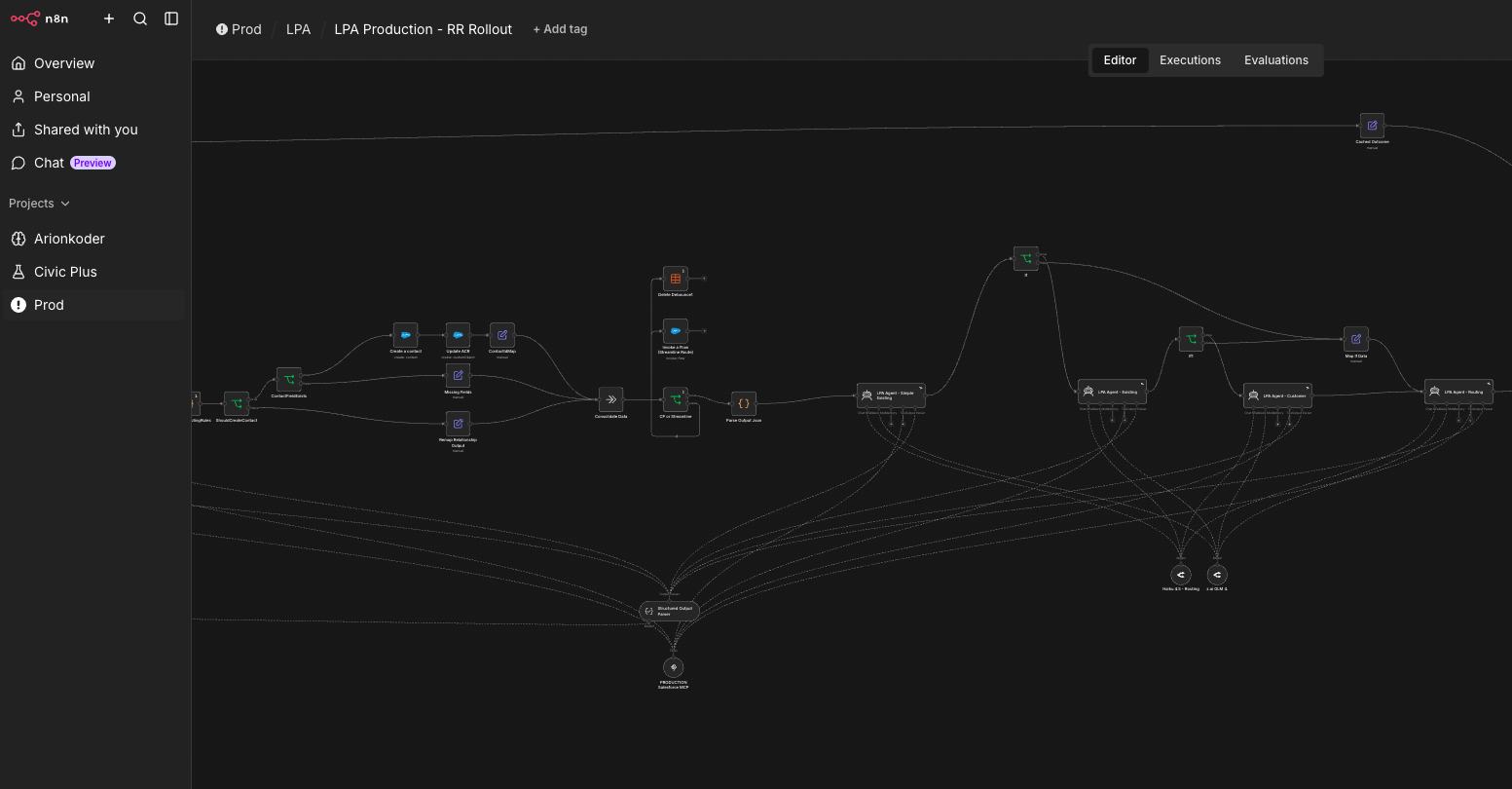Select ContactIdMap edit node
Image resolution: width=1512 pixels, height=789 pixels.
502,335
